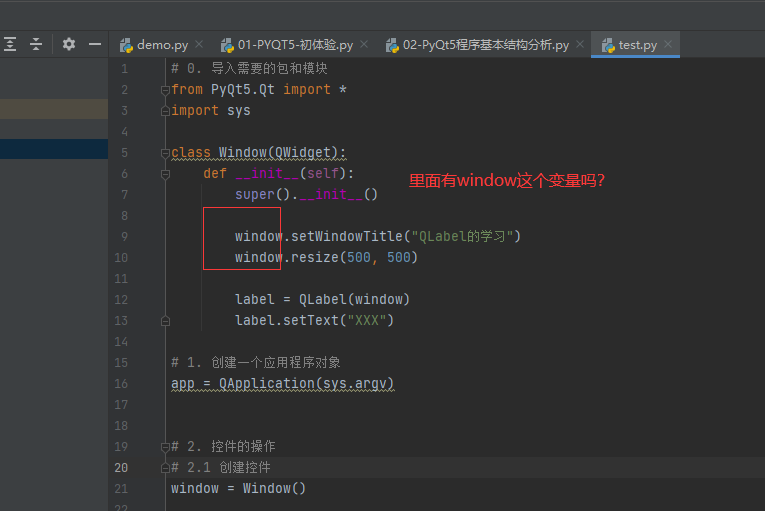The height and width of the screenshot is (511, 765).
Task: Click the comment '# 1. 创建一个应用程序对象'
Action: point(256,363)
